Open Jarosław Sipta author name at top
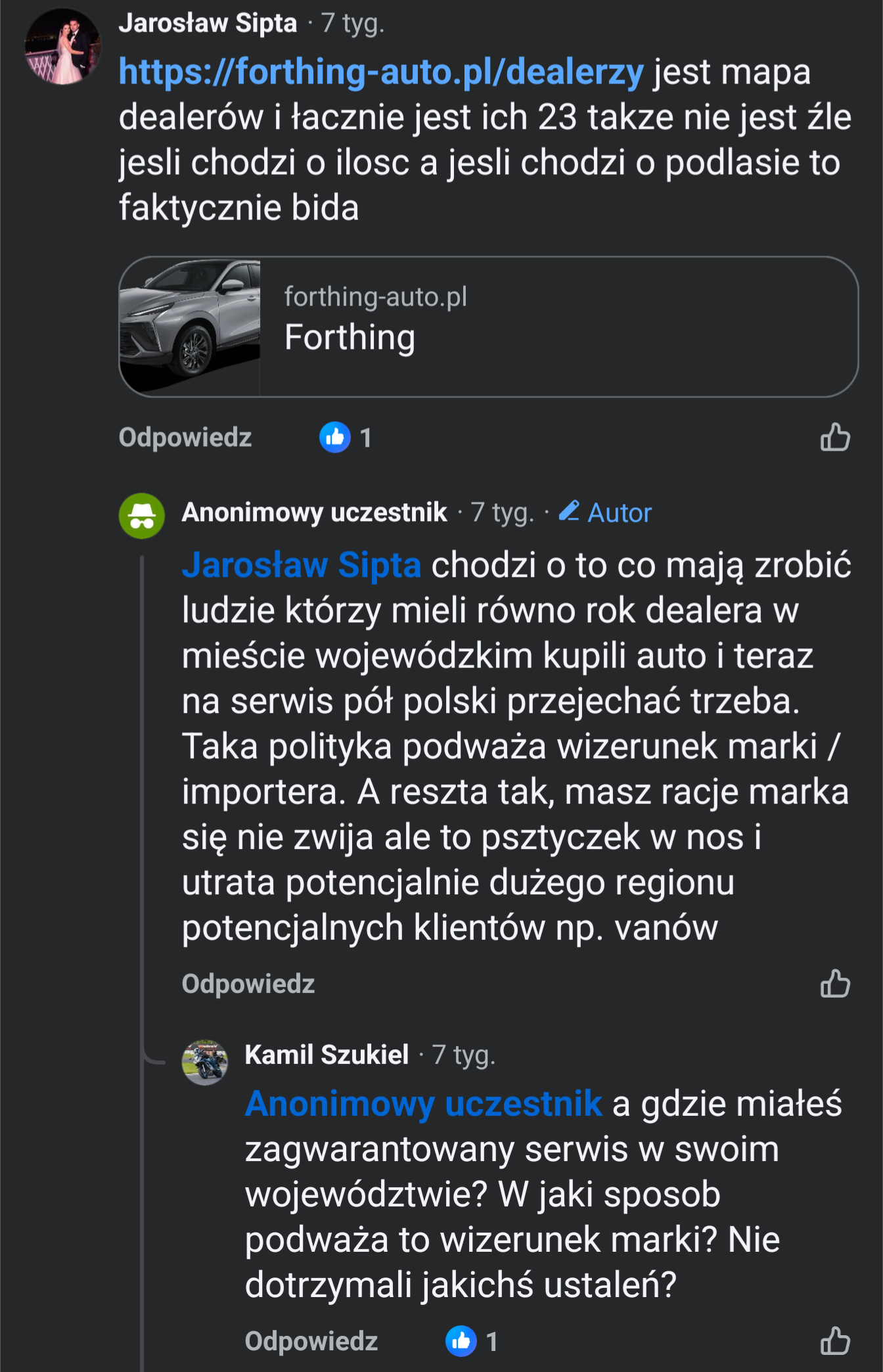The image size is (883, 1372). 208,23
